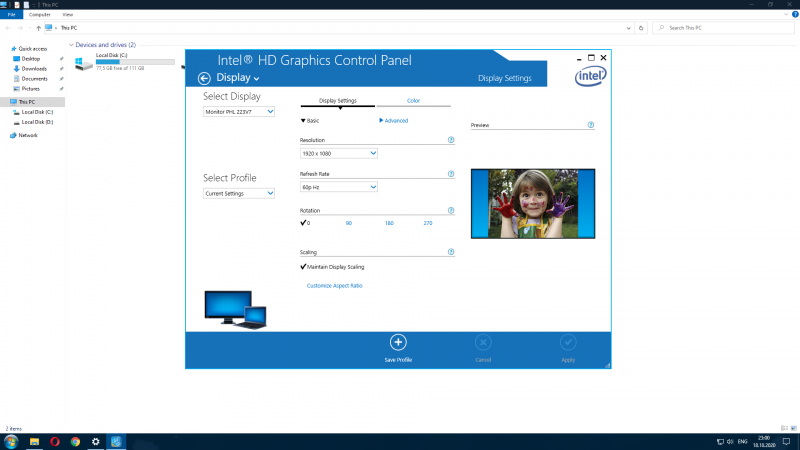Open help for the Scaling setting
The height and width of the screenshot is (450, 800).
[451, 252]
